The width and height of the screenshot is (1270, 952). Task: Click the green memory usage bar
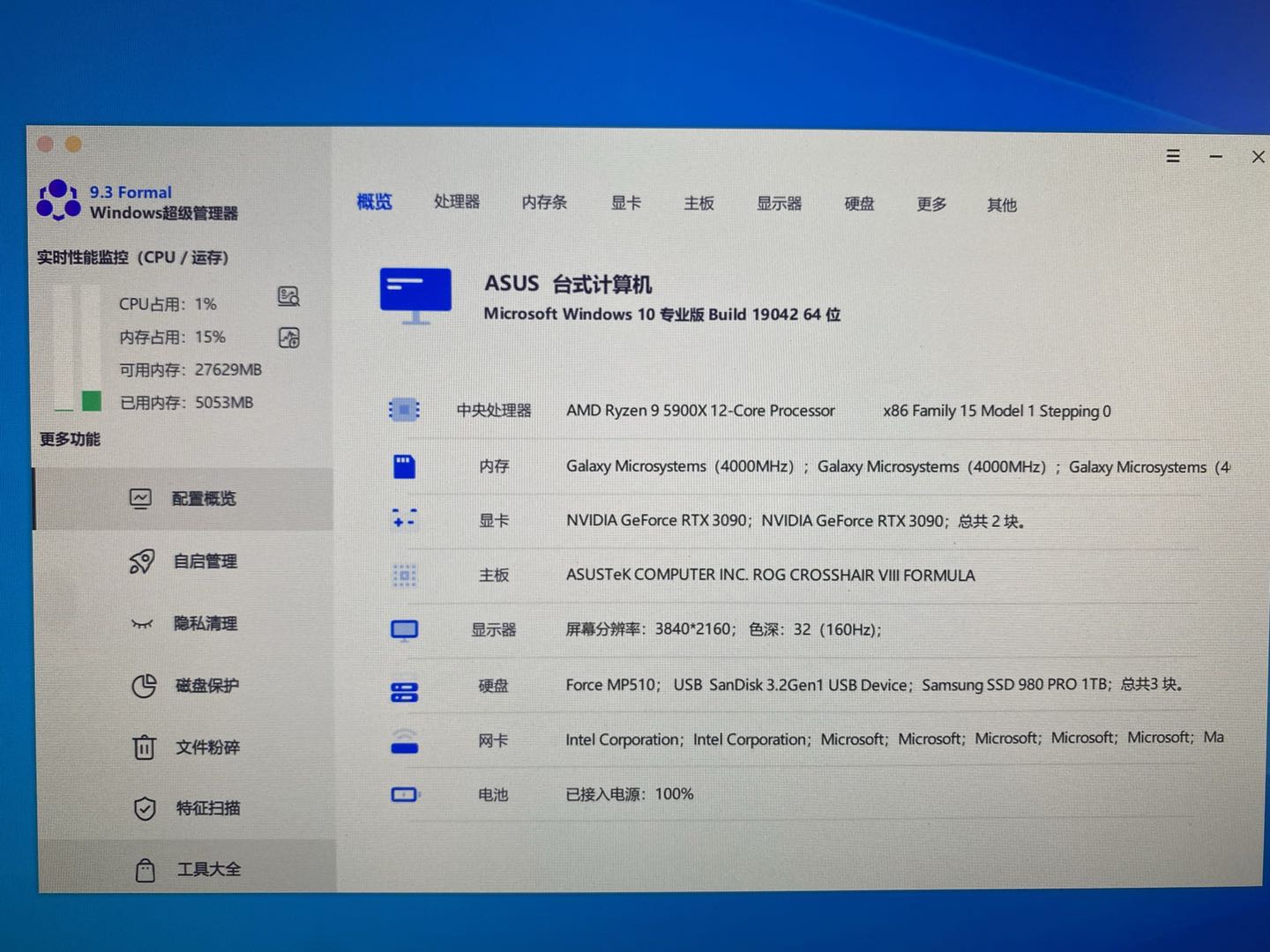(x=92, y=401)
